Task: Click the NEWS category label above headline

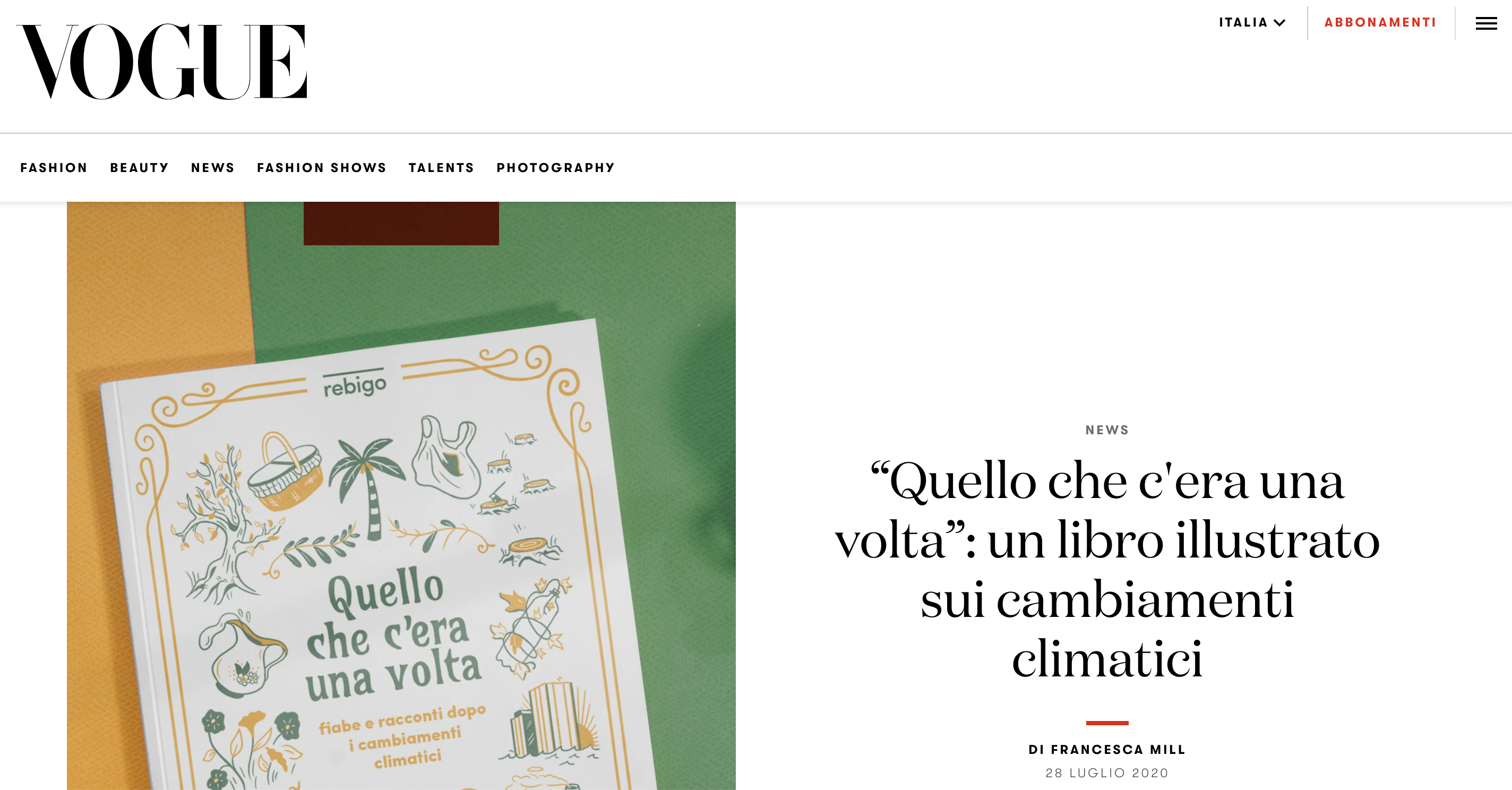Action: [x=1107, y=430]
